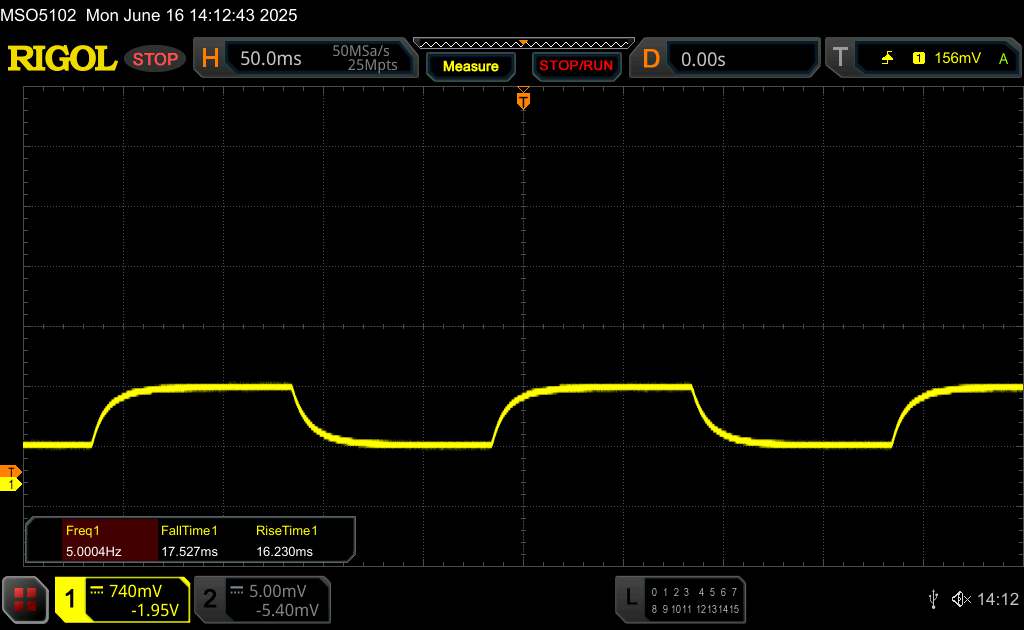
Task: Click the RIGOL logo
Action: pyautogui.click(x=62, y=59)
